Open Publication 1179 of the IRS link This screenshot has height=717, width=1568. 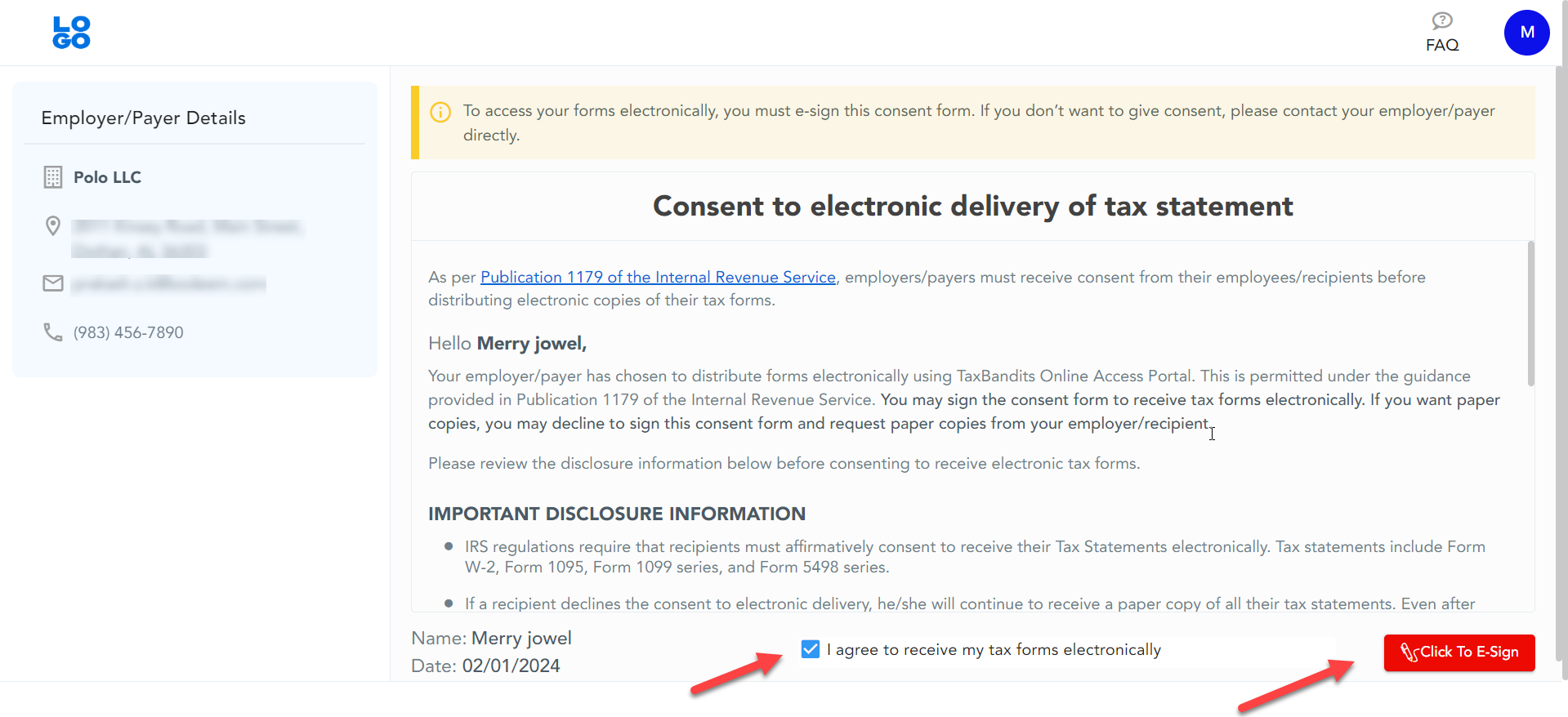click(658, 278)
